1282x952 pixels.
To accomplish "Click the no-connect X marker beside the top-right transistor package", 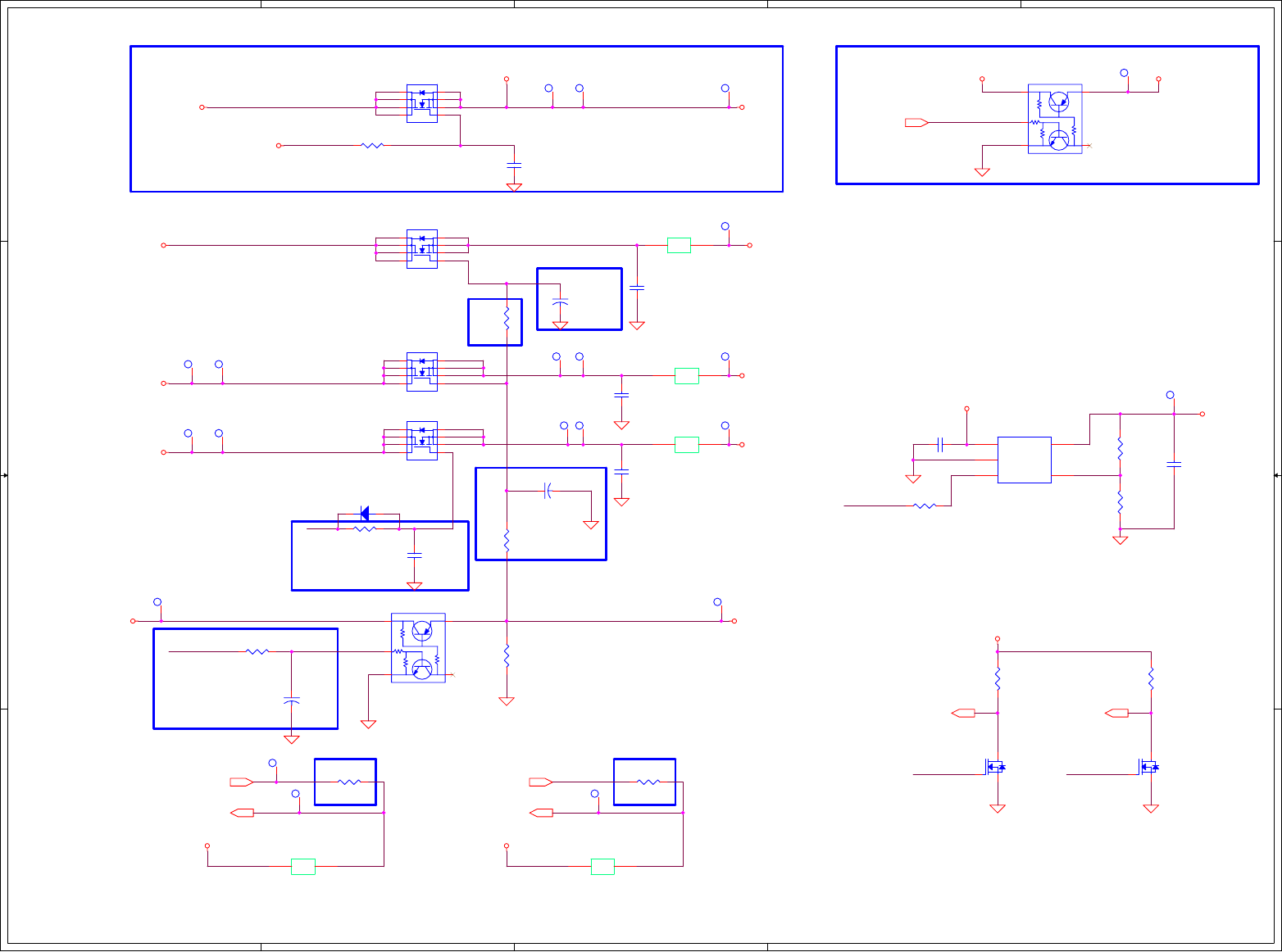I will (x=1089, y=146).
